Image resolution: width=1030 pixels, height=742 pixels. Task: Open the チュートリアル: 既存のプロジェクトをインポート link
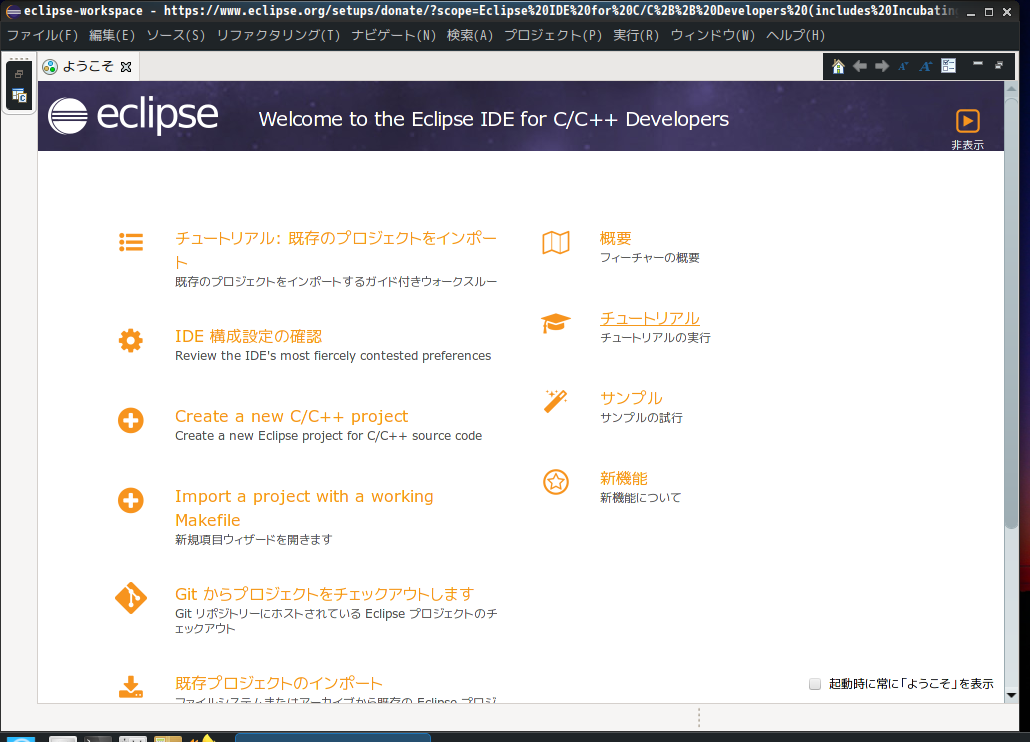pos(336,250)
